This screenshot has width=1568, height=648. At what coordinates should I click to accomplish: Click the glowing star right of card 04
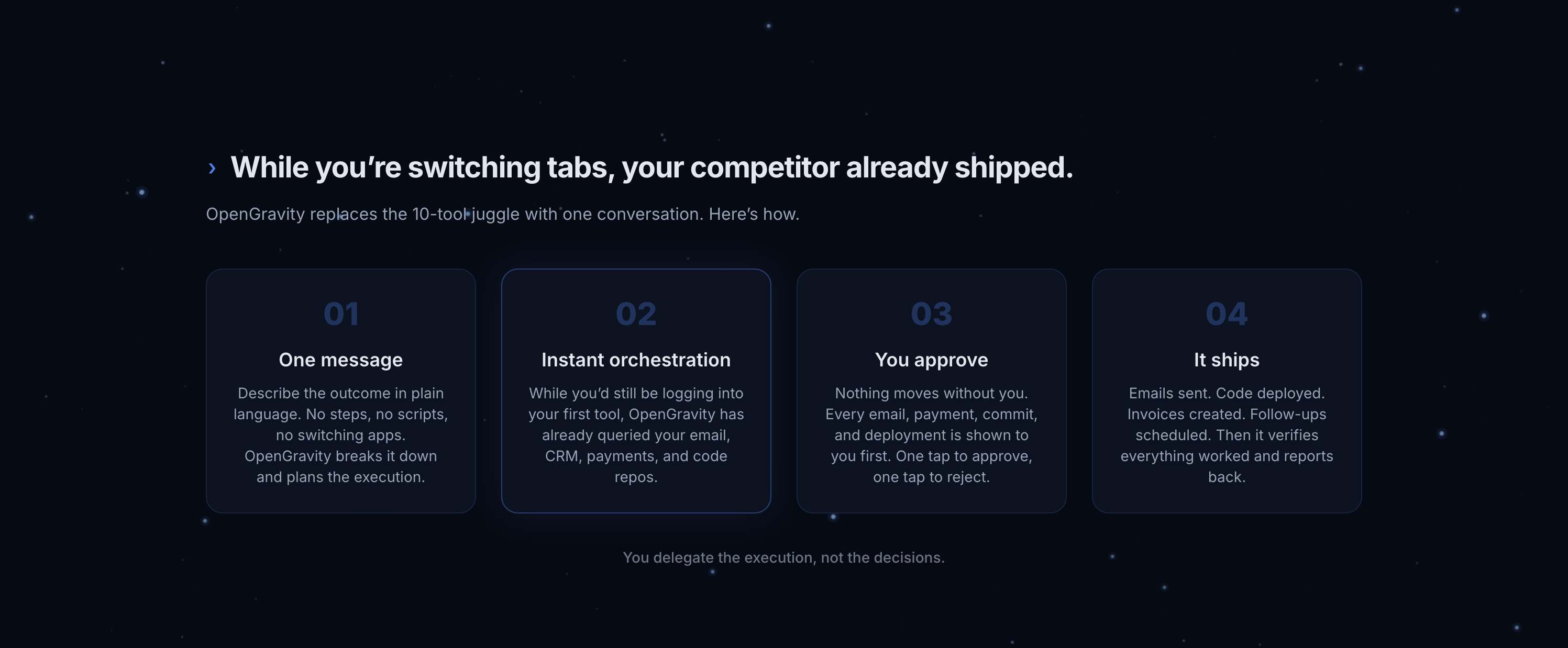tap(1483, 315)
